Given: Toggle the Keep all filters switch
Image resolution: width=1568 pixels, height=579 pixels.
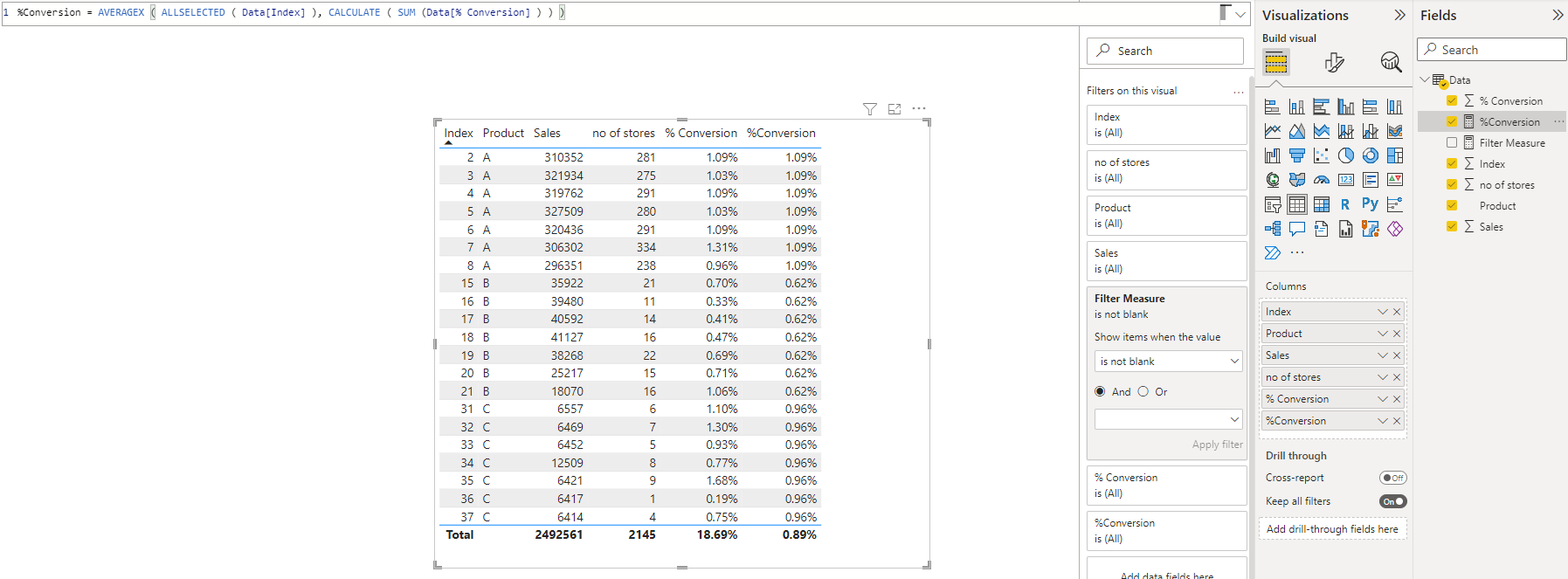Looking at the screenshot, I should 1393,501.
